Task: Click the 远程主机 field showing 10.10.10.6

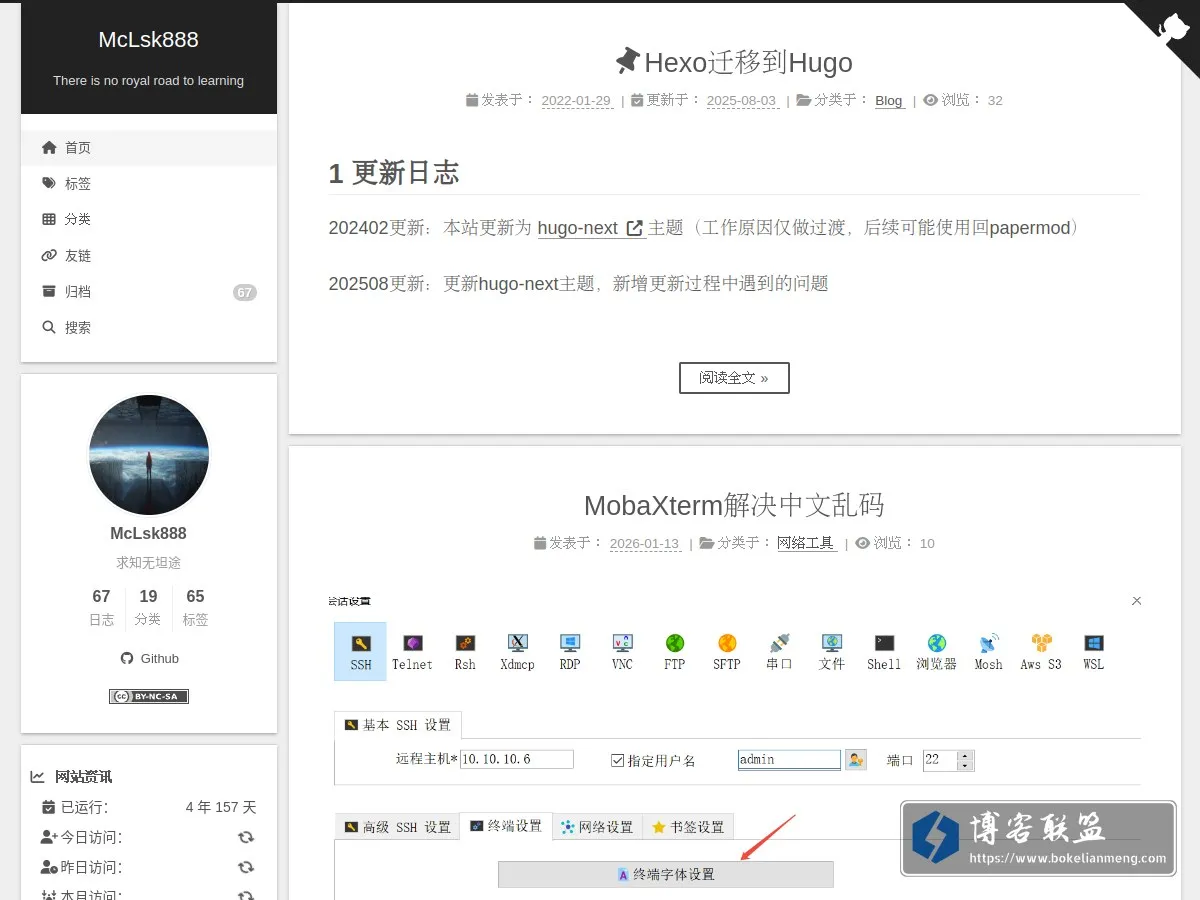Action: click(517, 759)
